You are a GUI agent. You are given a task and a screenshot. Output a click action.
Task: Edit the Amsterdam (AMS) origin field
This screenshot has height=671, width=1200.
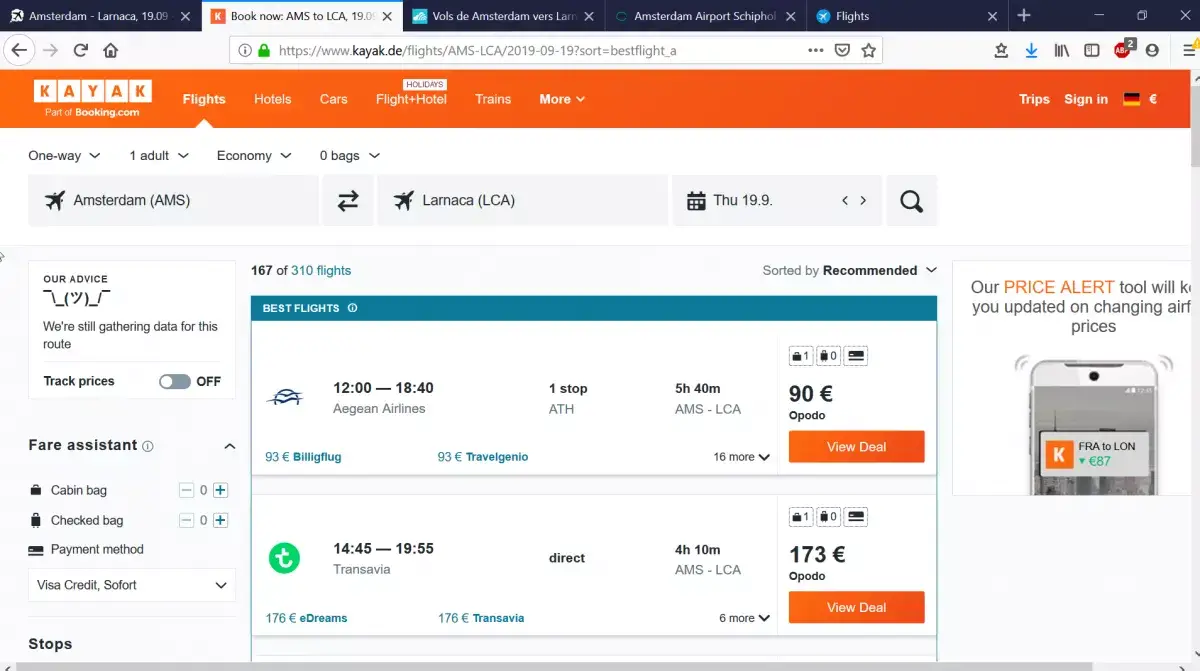click(x=173, y=200)
